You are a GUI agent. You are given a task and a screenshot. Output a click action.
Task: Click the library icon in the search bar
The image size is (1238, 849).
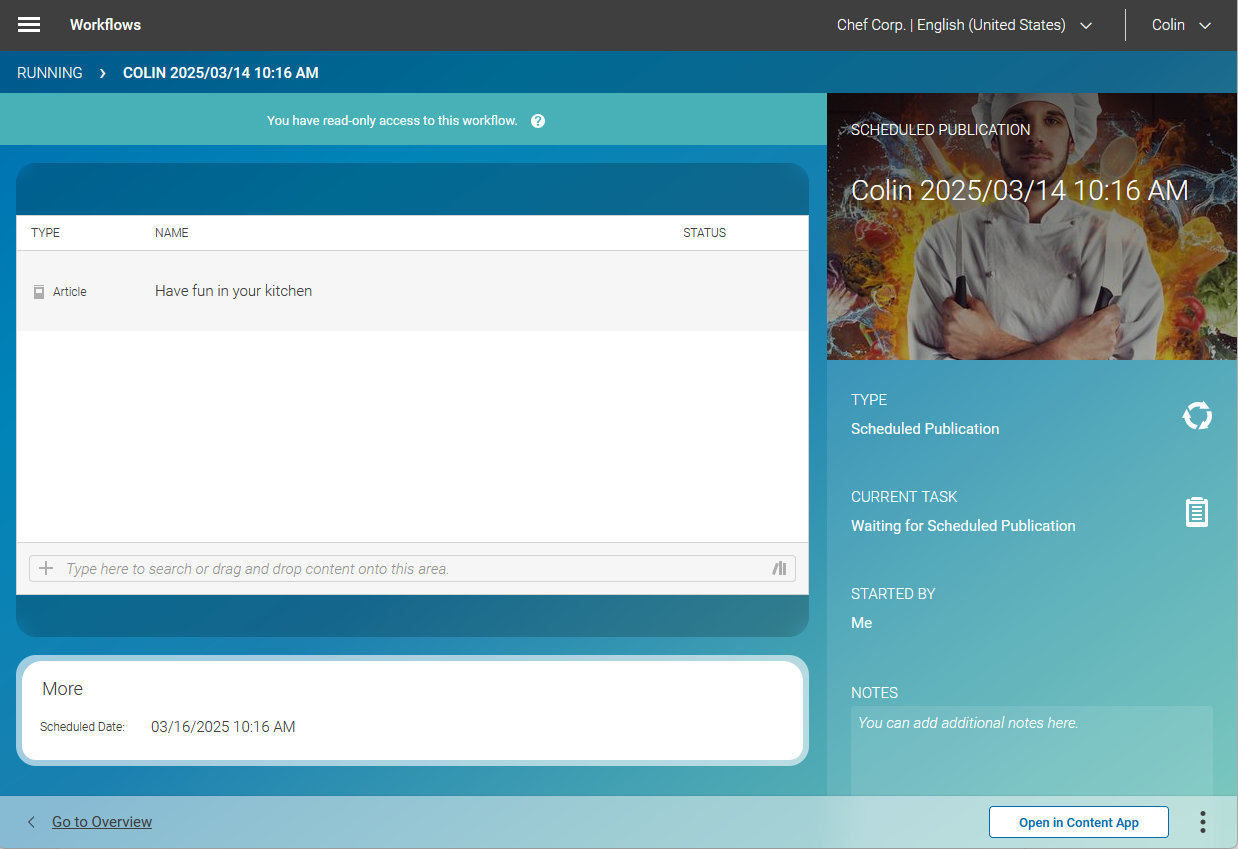[779, 568]
